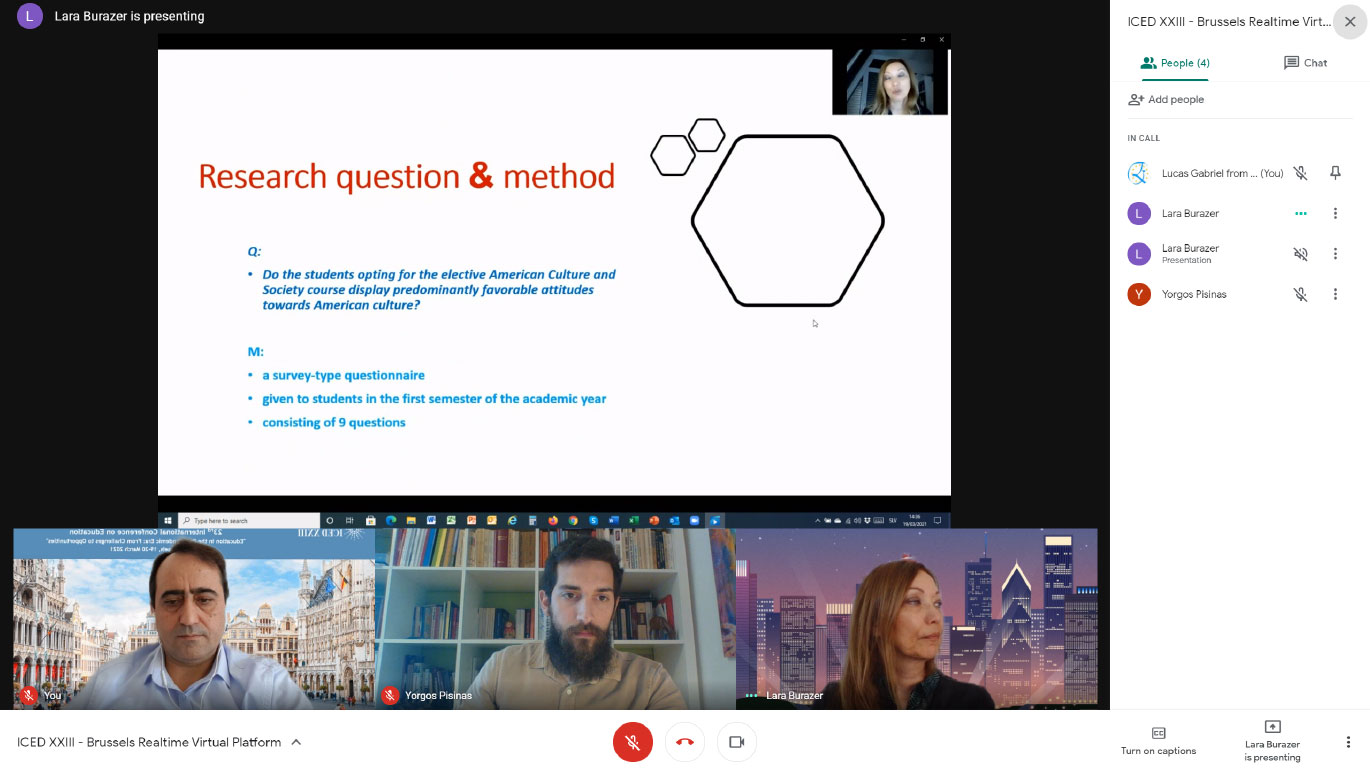Leave the call with the hang-up button
Image resolution: width=1370 pixels, height=771 pixels.
(x=685, y=742)
